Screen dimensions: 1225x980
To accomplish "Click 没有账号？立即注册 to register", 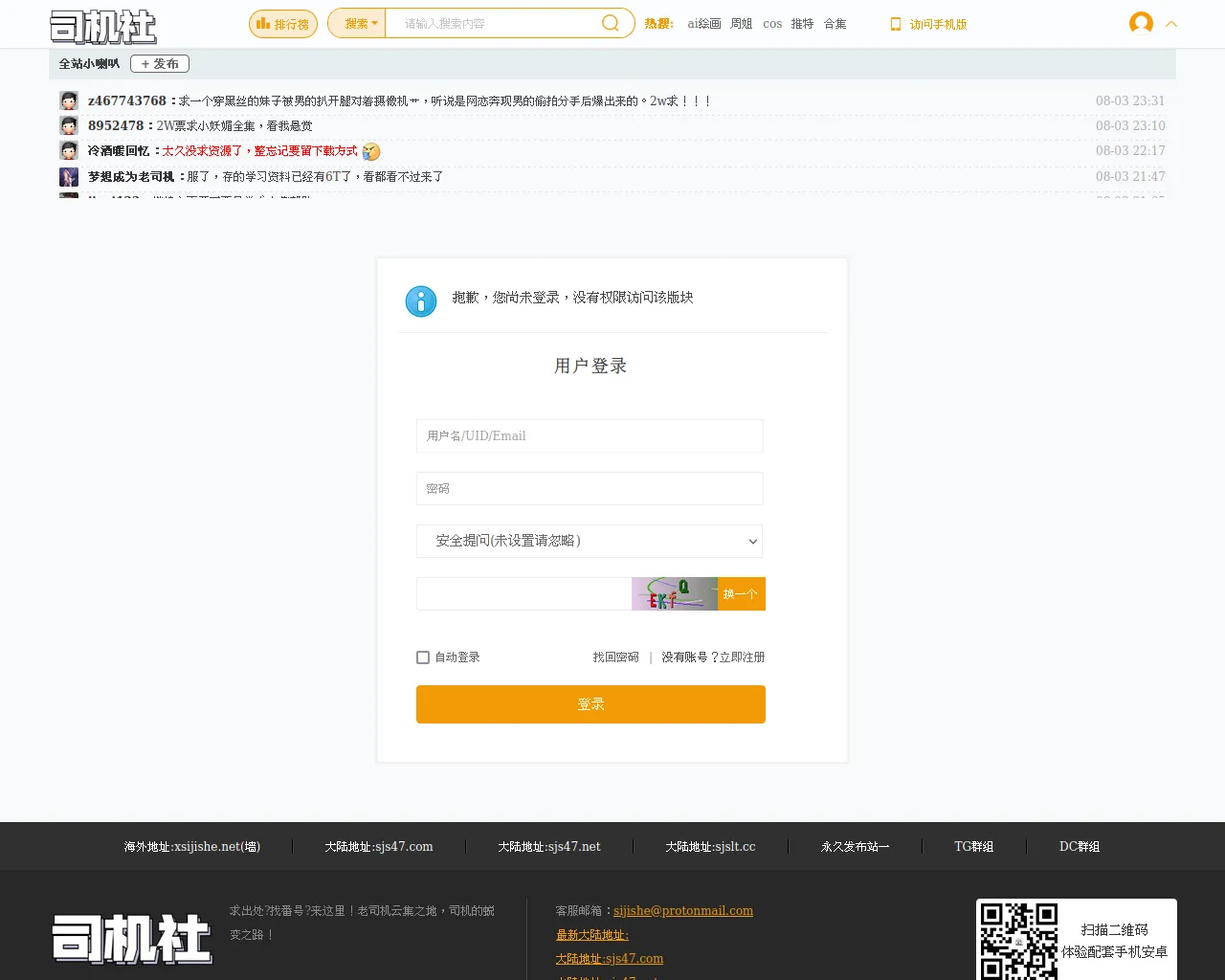I will point(713,657).
